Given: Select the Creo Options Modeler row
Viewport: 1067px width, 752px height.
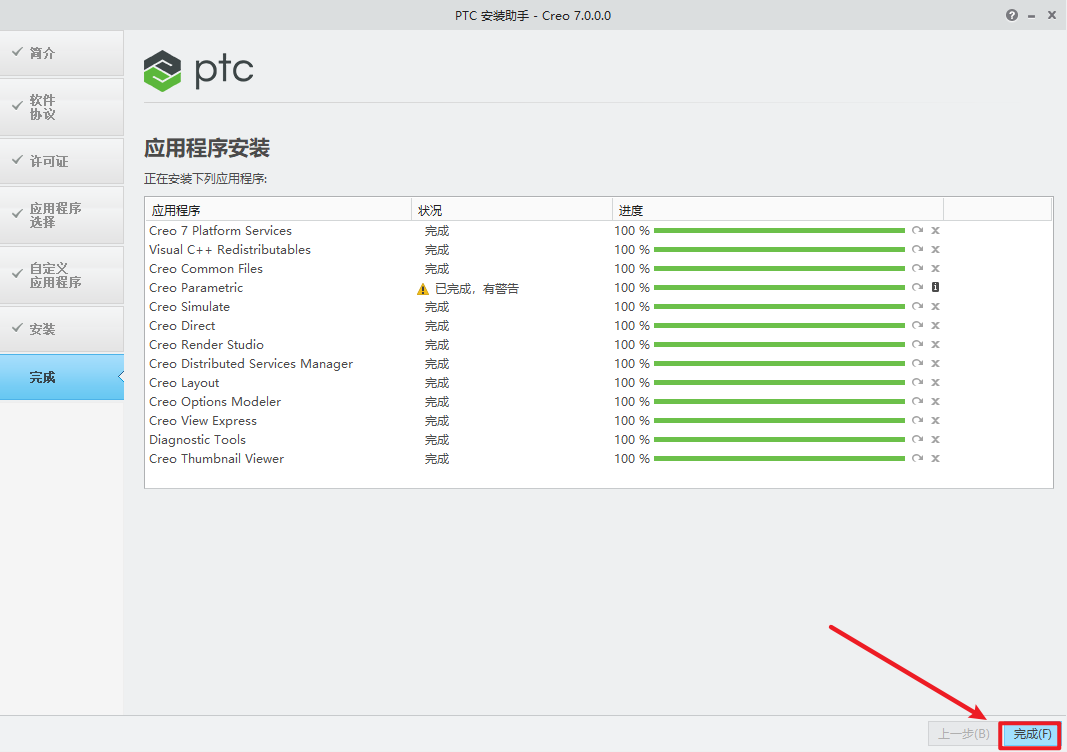Looking at the screenshot, I should (215, 402).
